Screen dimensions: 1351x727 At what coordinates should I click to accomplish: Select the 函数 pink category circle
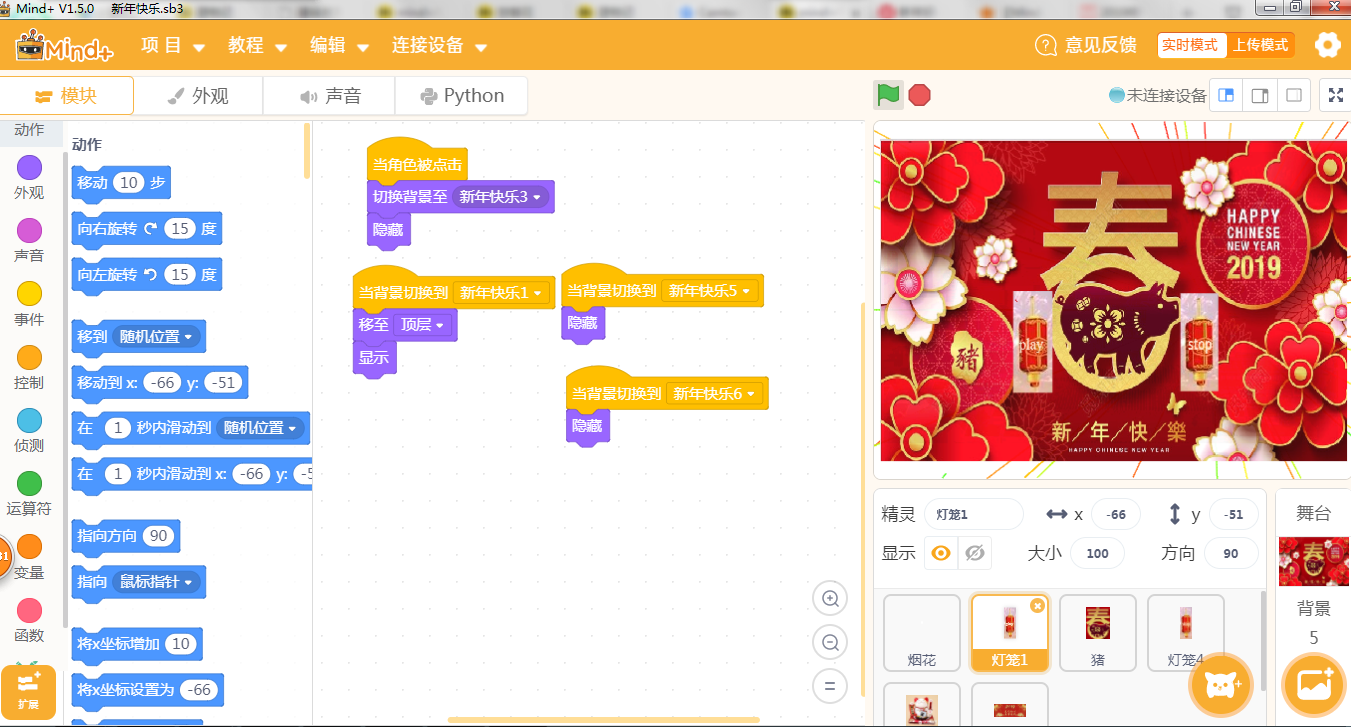pos(30,610)
